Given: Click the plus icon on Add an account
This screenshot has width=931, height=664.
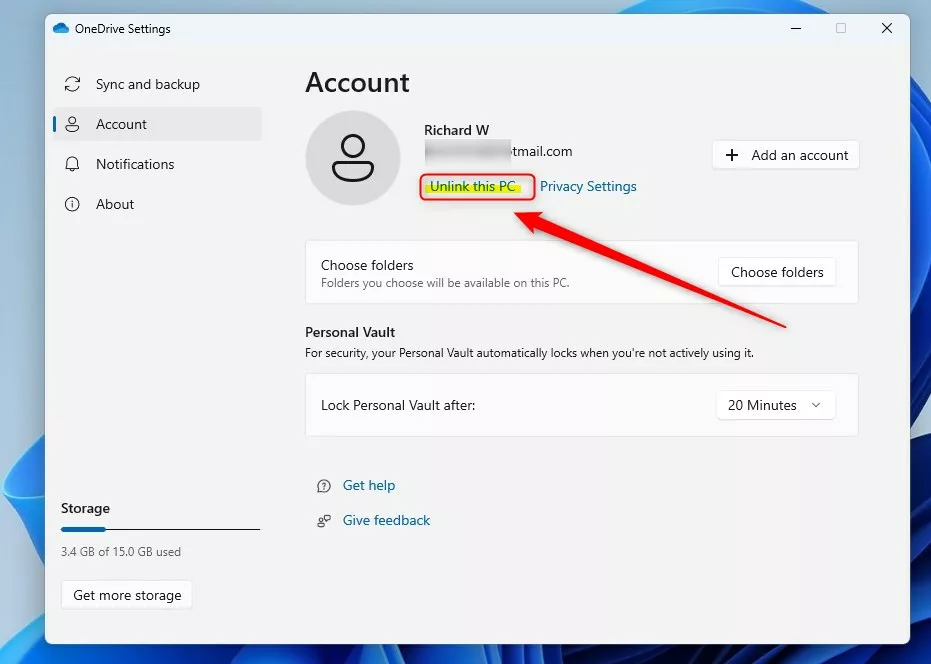Looking at the screenshot, I should pyautogui.click(x=732, y=155).
